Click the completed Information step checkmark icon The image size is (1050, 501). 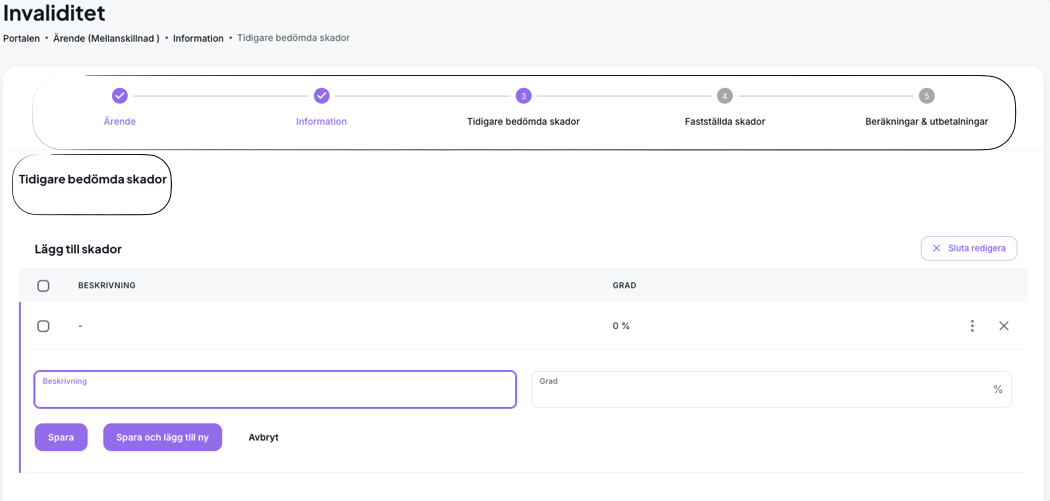tap(321, 96)
